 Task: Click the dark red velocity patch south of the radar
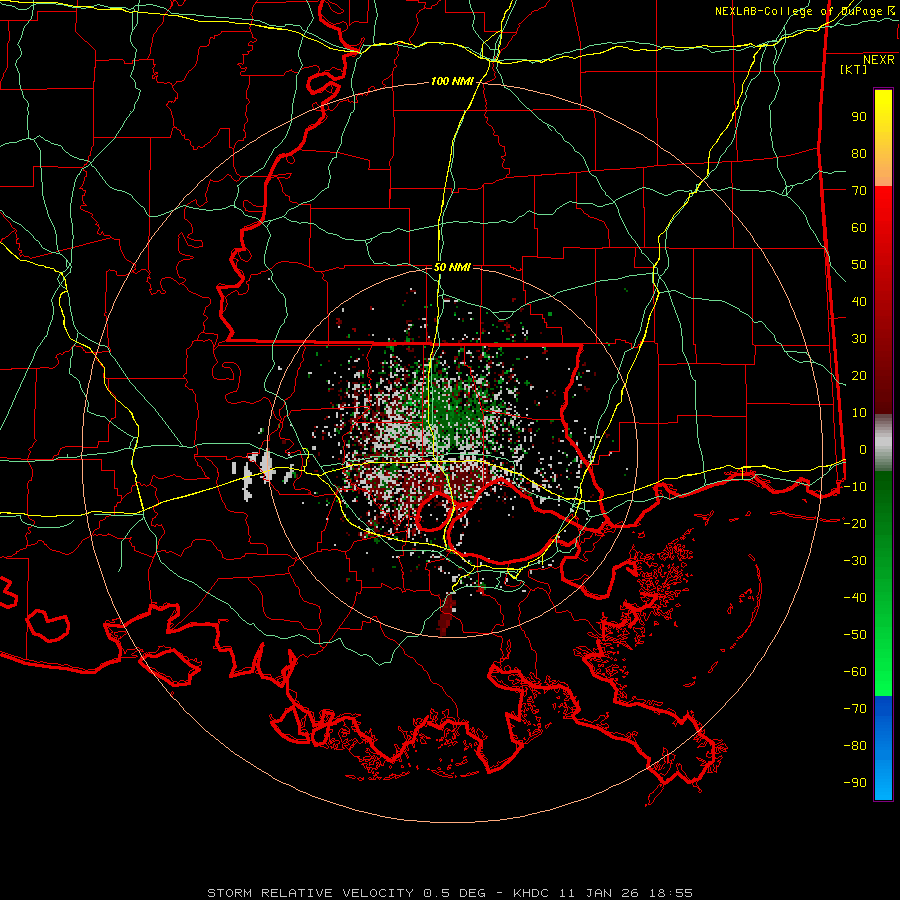(447, 615)
